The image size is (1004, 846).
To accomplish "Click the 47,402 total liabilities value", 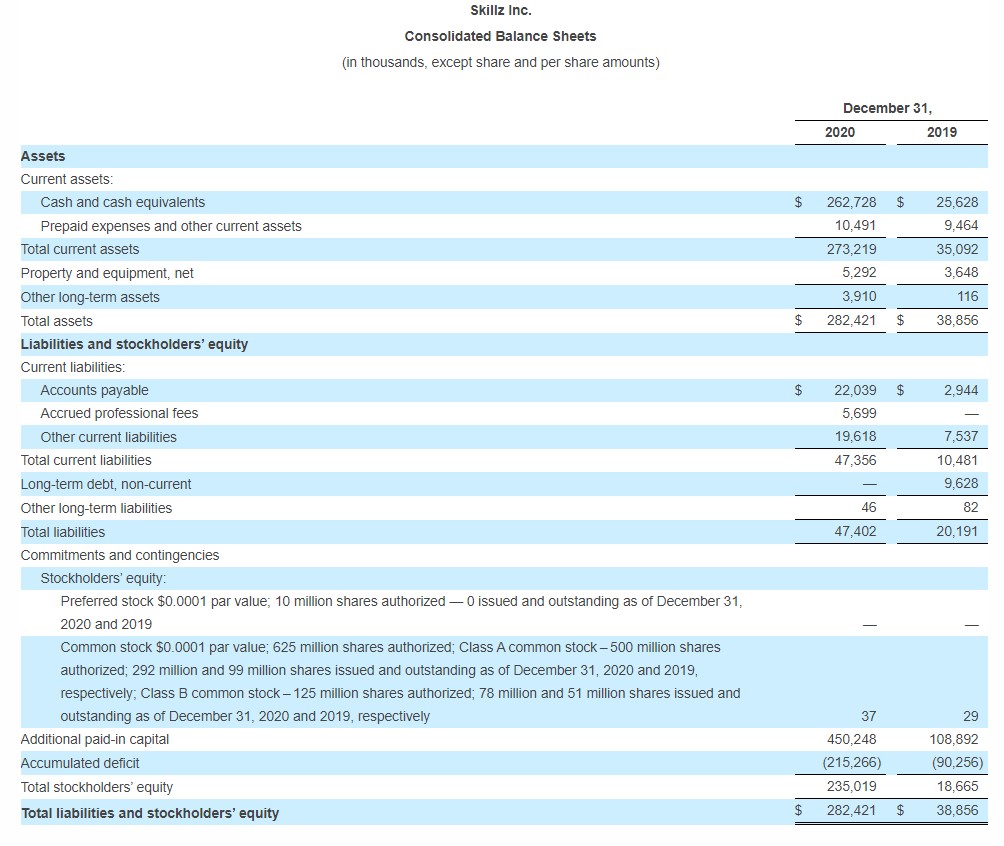I will click(x=855, y=532).
